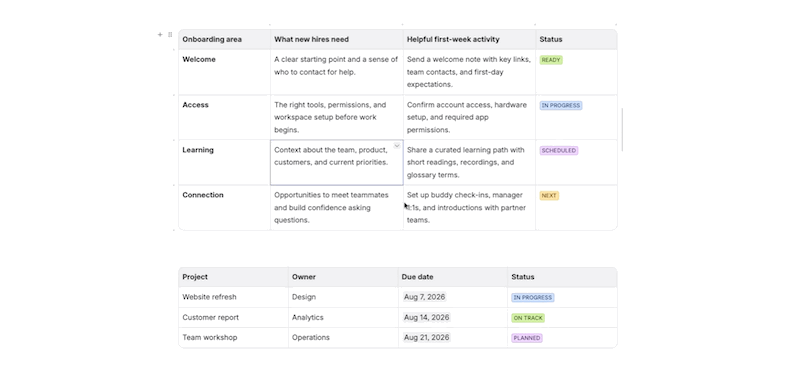Click the cell starting 'Opportunities to meet teammates'

pyautogui.click(x=337, y=208)
